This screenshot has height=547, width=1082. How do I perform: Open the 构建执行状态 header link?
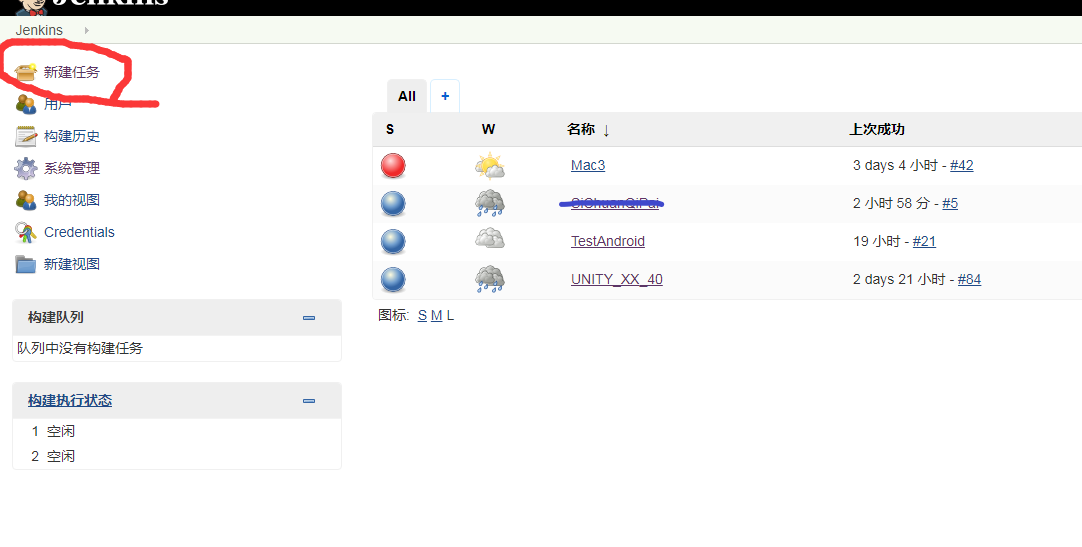click(x=70, y=401)
